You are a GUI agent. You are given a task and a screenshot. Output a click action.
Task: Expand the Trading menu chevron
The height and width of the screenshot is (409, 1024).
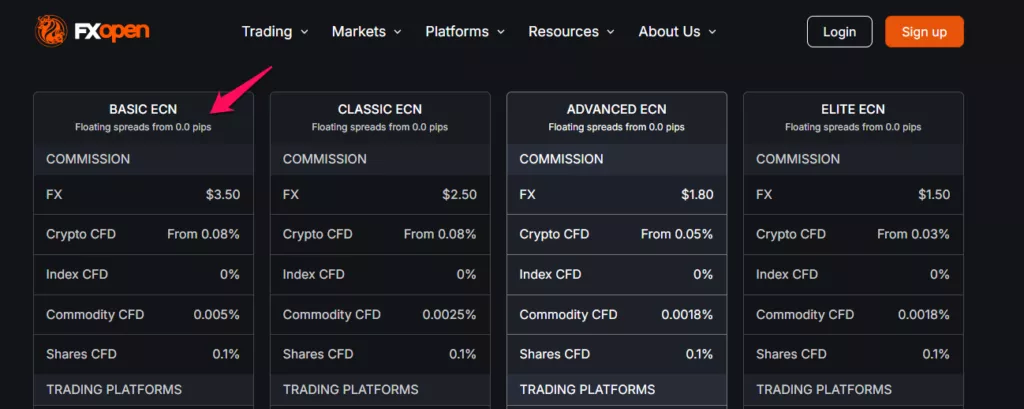(304, 31)
